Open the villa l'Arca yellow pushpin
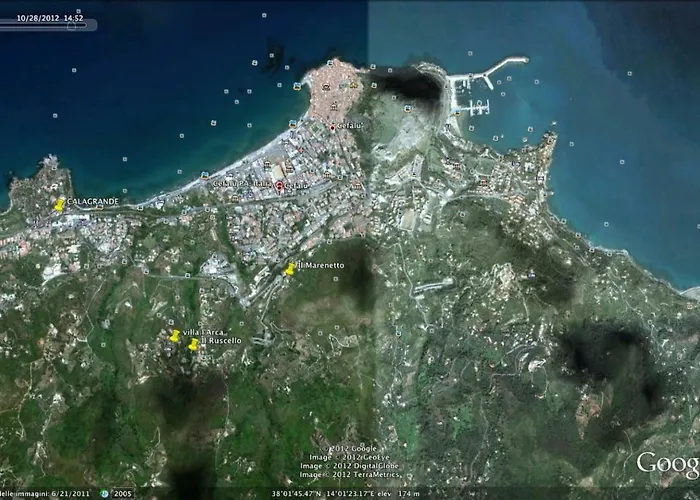The image size is (700, 500). coord(175,336)
